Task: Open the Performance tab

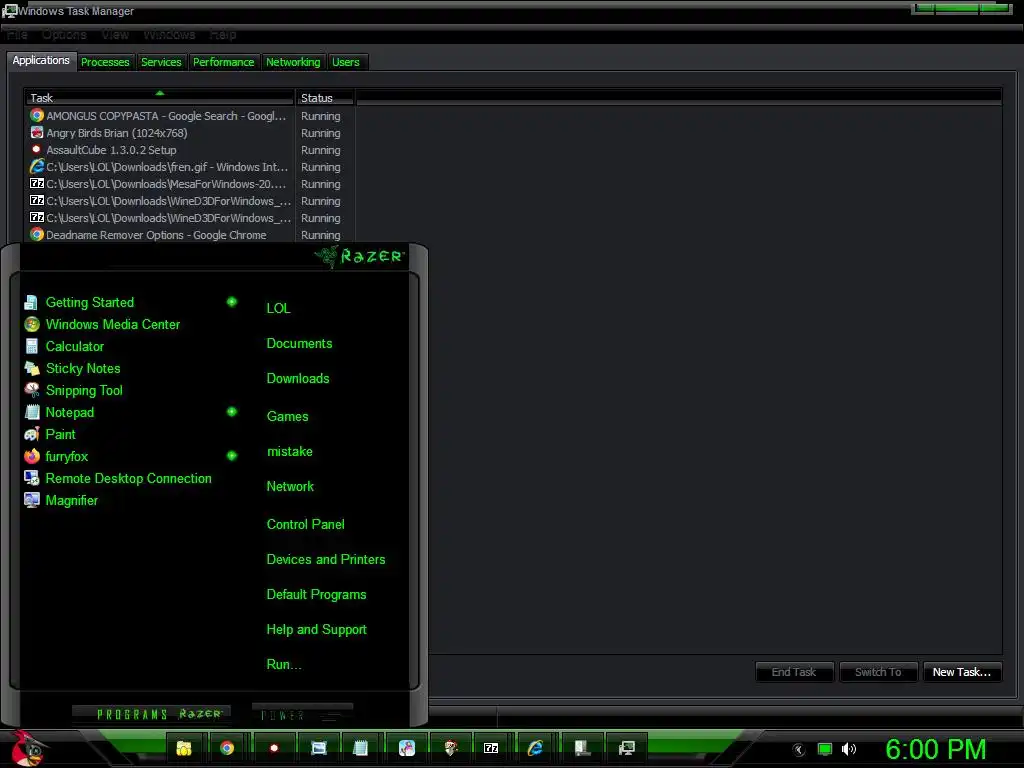Action: pos(223,62)
